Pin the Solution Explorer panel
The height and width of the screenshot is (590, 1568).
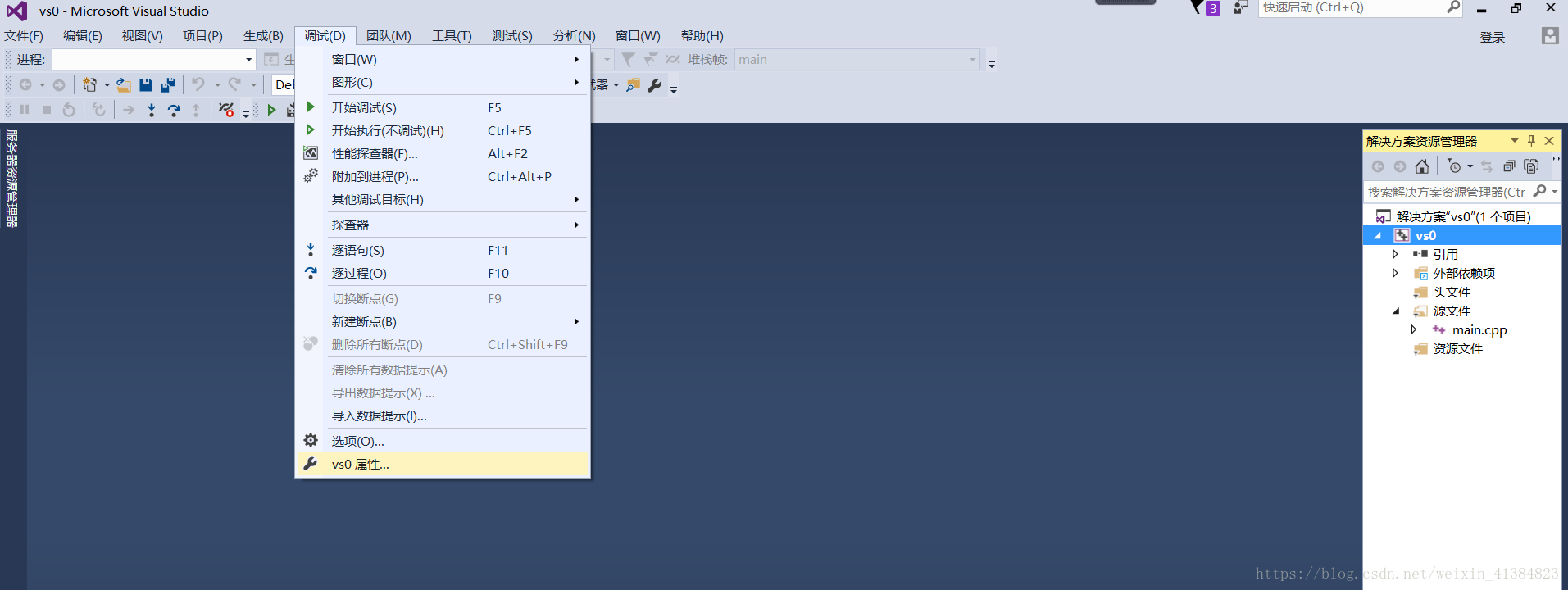click(1531, 141)
